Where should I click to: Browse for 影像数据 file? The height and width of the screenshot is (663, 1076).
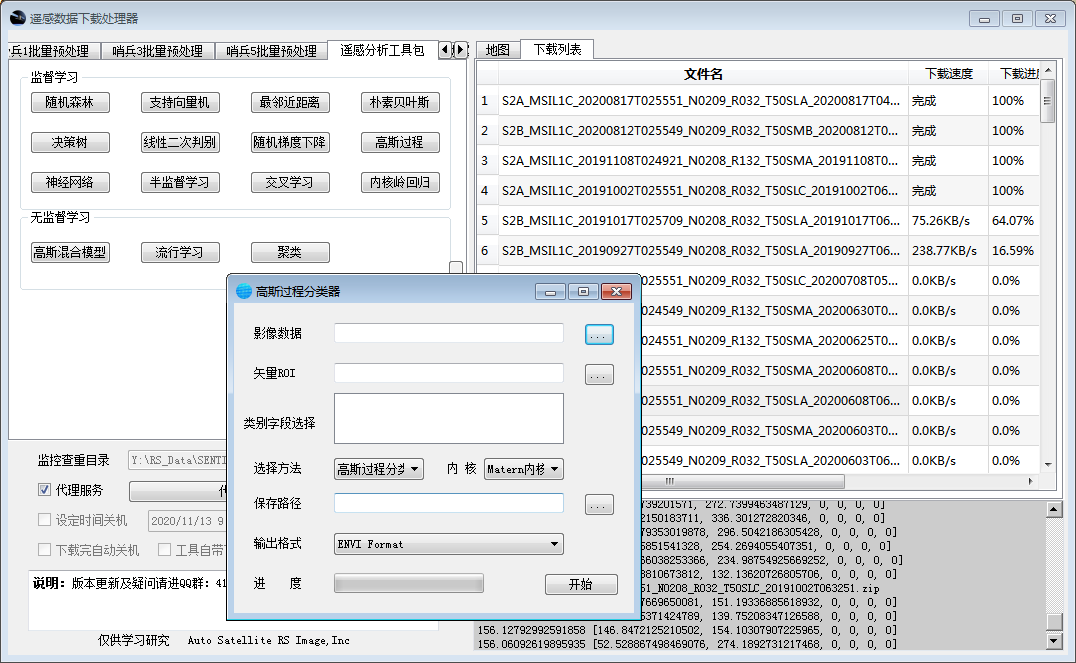click(x=599, y=335)
